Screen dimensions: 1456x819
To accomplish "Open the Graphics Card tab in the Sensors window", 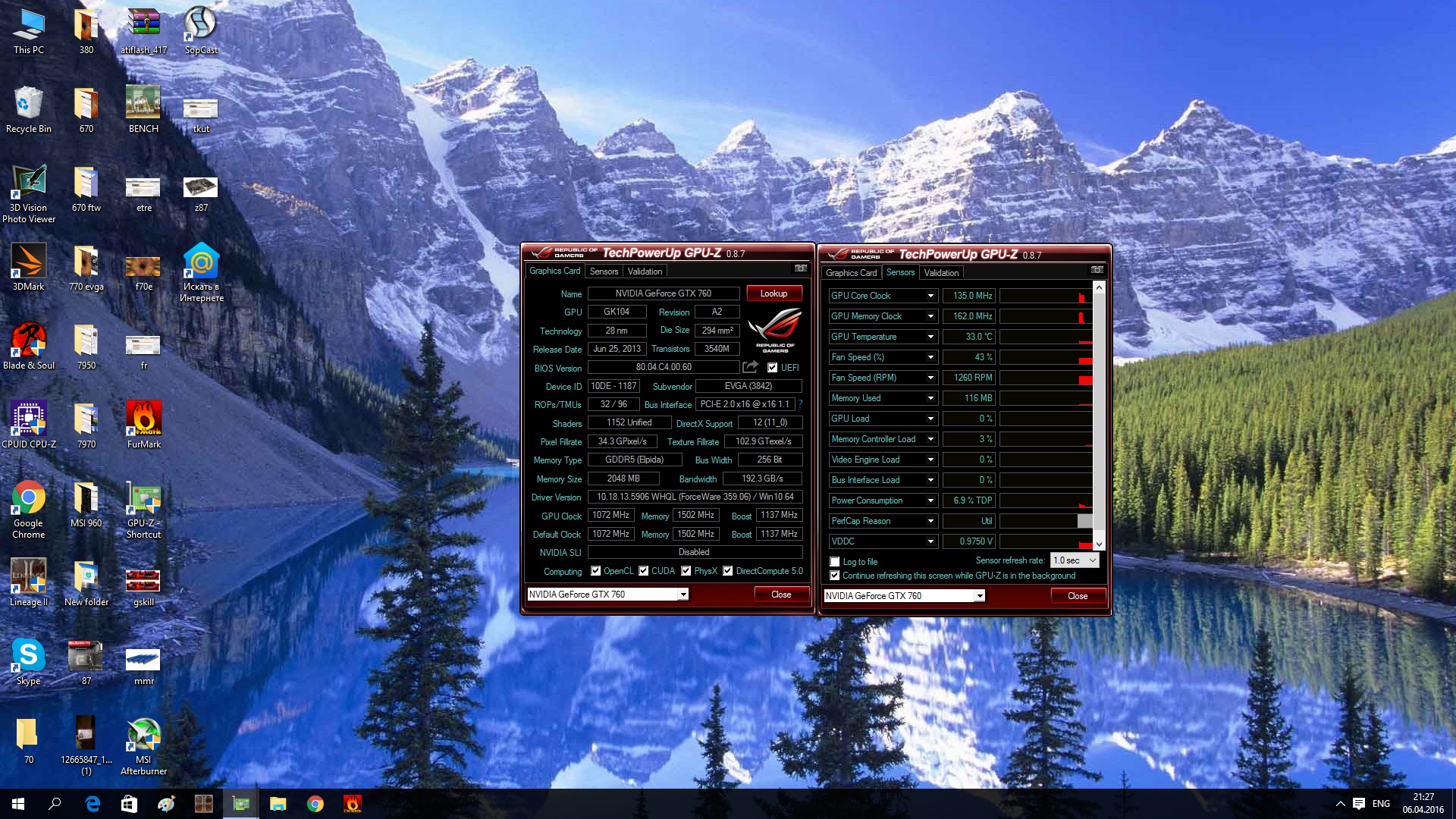I will coord(851,273).
